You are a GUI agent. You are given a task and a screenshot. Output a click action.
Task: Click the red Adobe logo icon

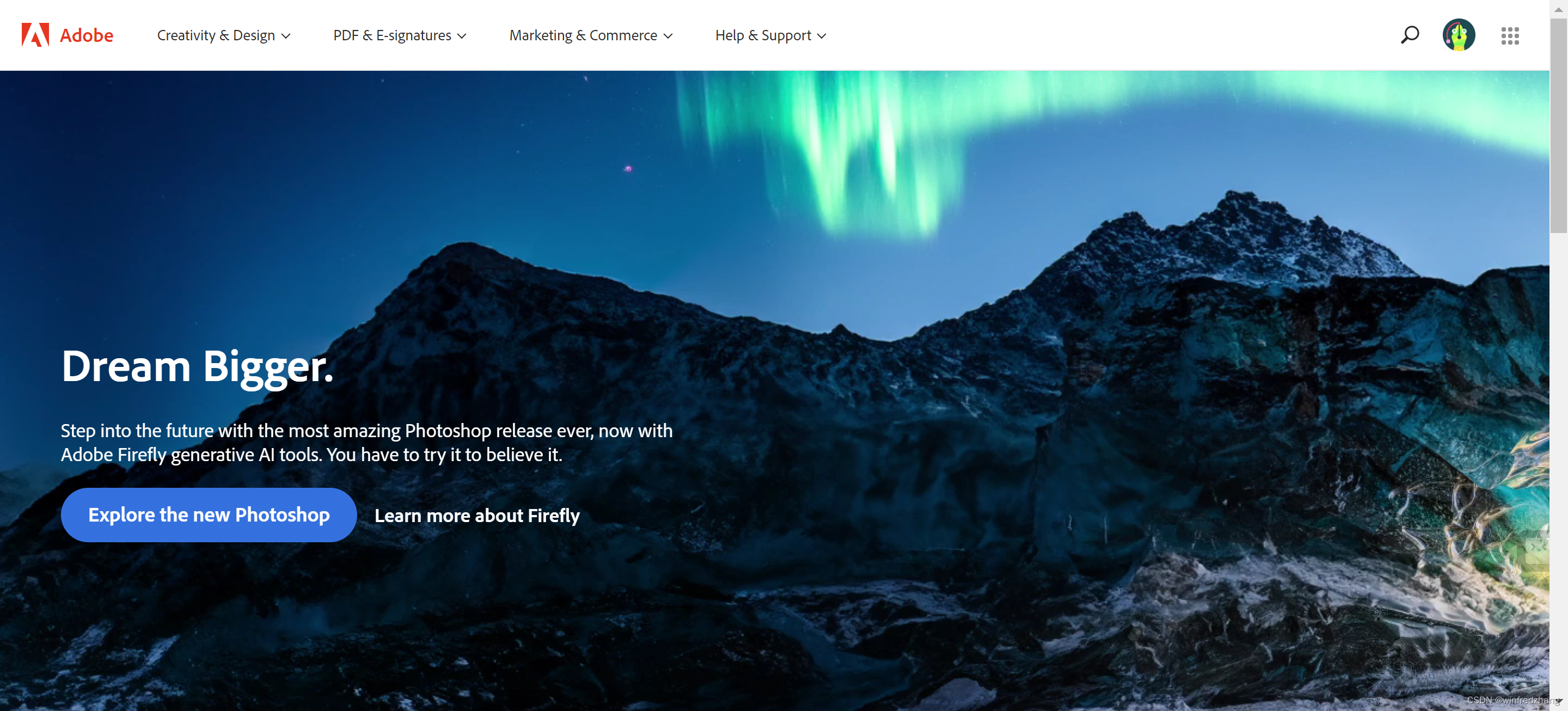click(35, 35)
